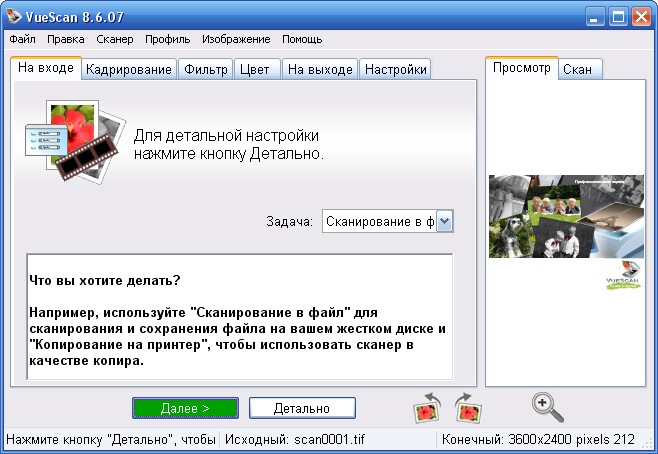Open the Настройки tab
The width and height of the screenshot is (658, 454).
(395, 69)
